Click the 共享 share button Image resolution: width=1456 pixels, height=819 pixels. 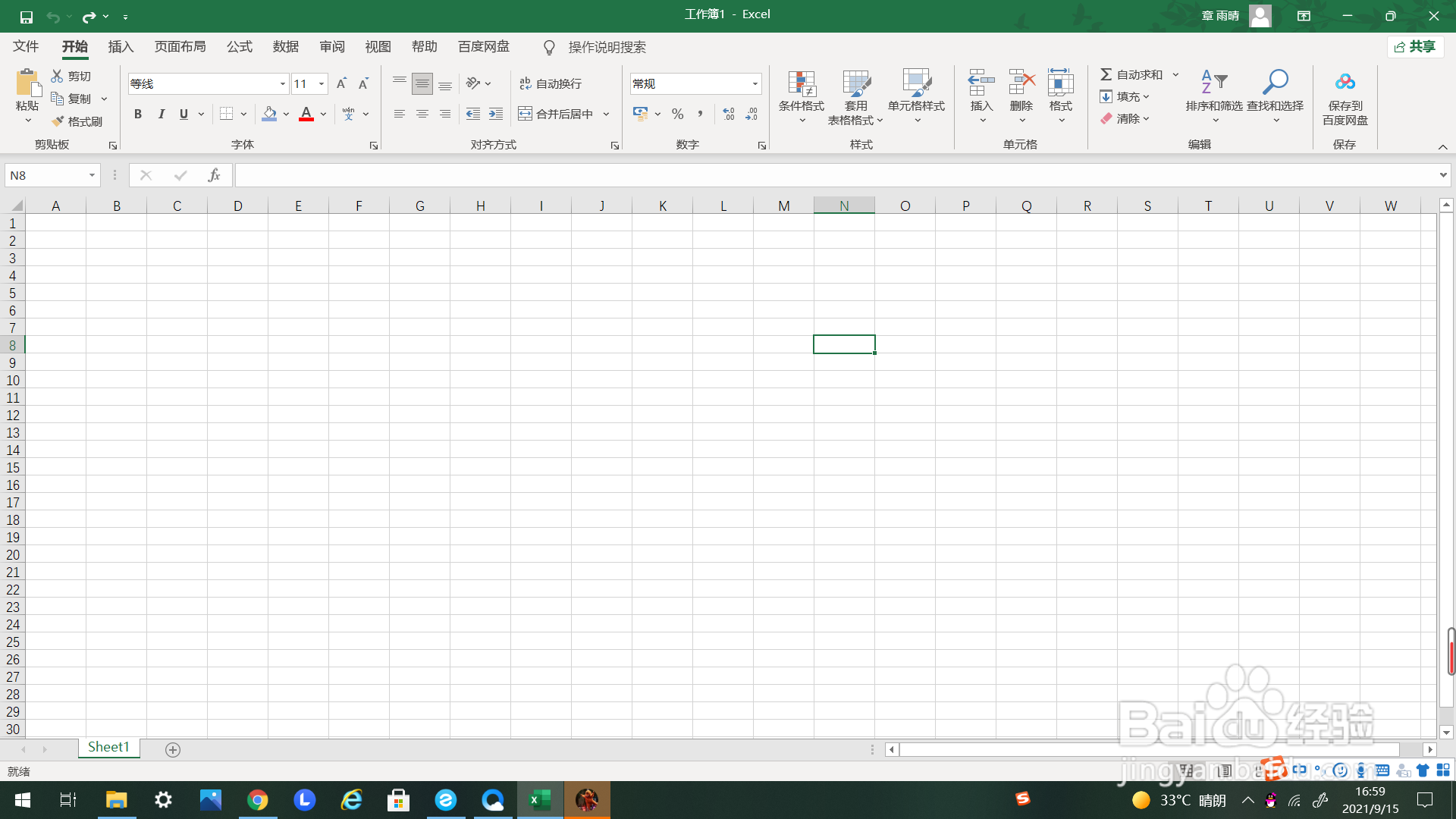[1415, 47]
